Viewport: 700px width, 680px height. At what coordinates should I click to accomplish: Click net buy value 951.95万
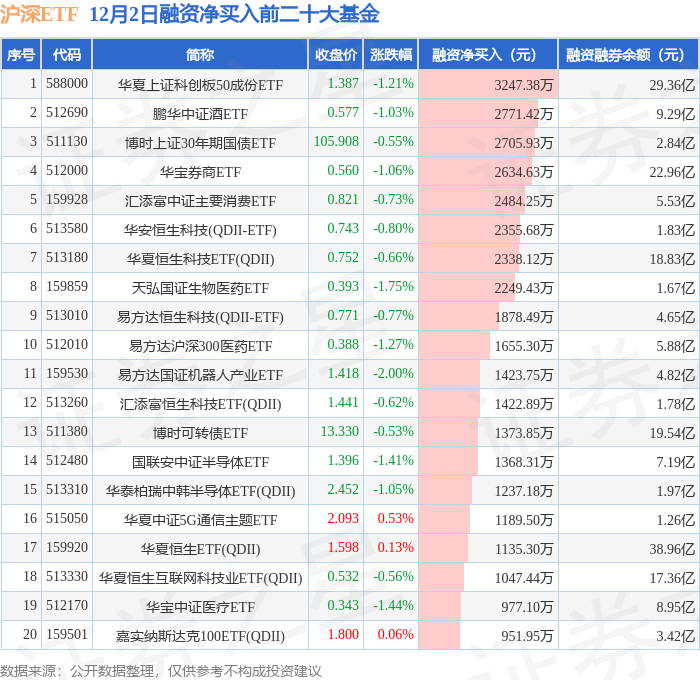point(527,636)
